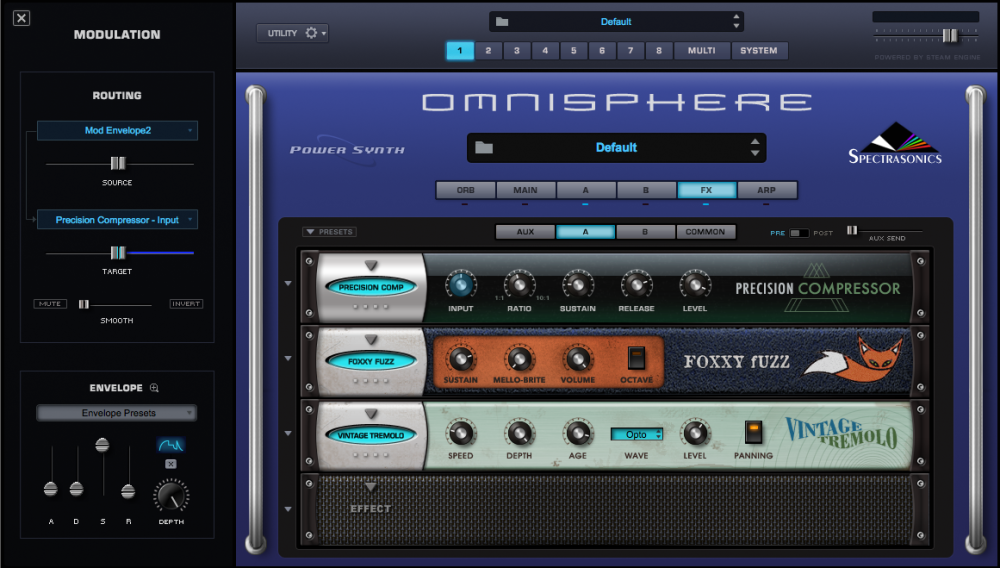Open Precision Compressor - Input target dropdown
Screen dimensions: 1000x568
(117, 220)
